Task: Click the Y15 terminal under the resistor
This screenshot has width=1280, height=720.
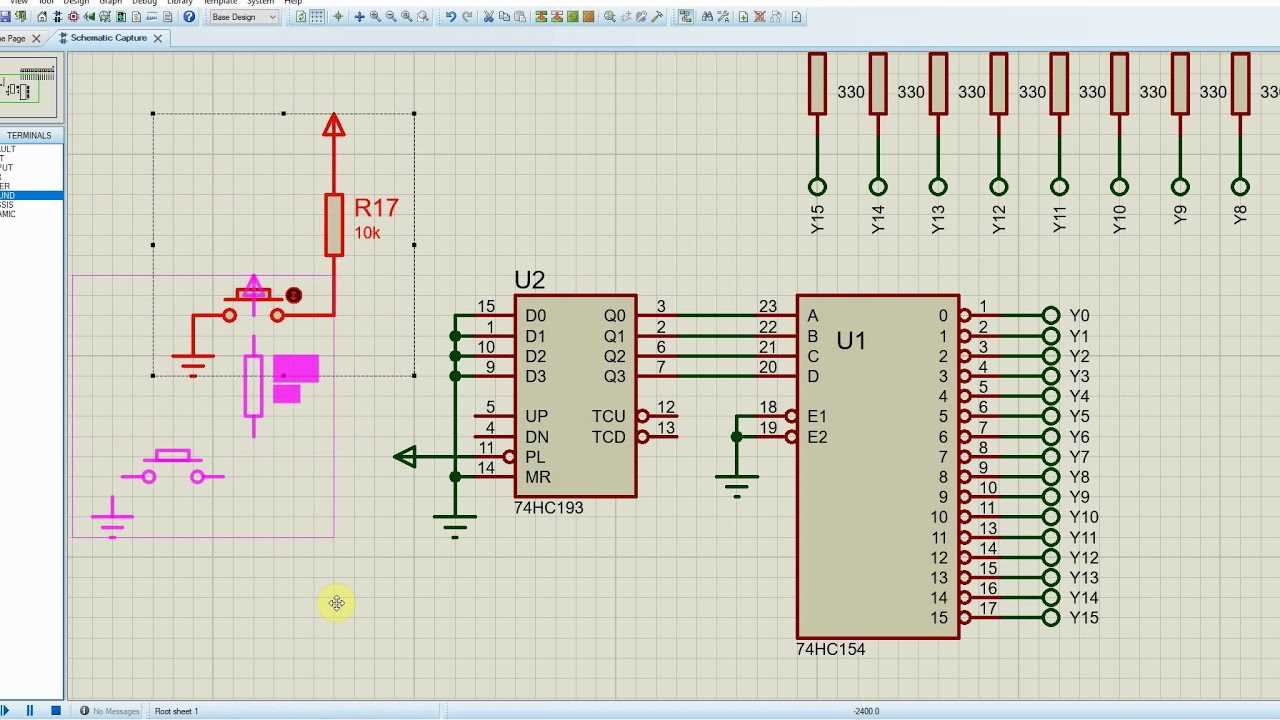Action: click(817, 187)
